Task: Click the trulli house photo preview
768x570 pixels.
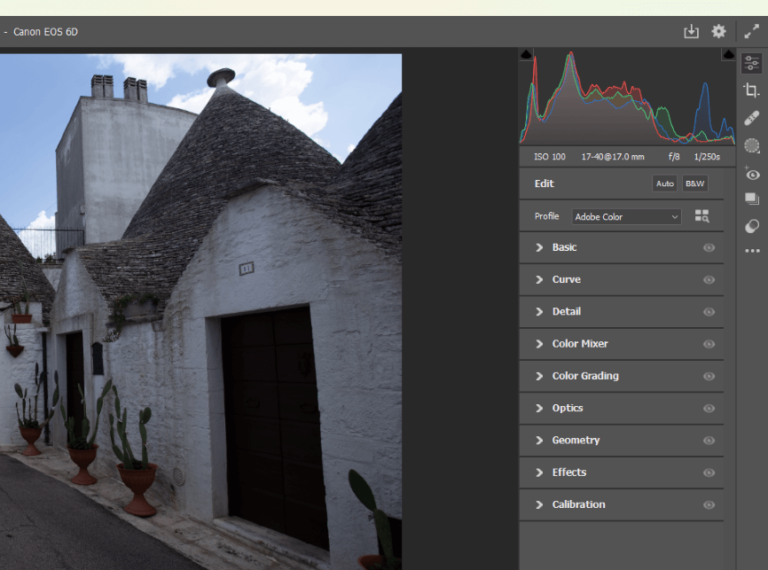Action: click(x=201, y=312)
